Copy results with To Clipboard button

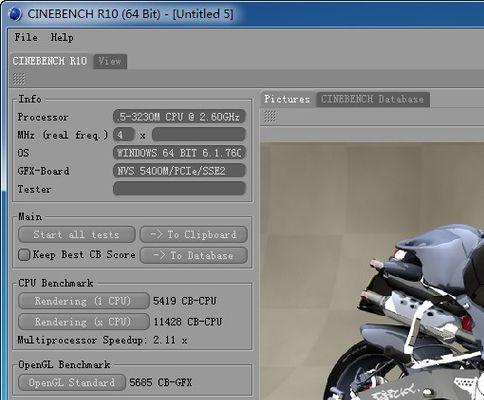click(194, 235)
